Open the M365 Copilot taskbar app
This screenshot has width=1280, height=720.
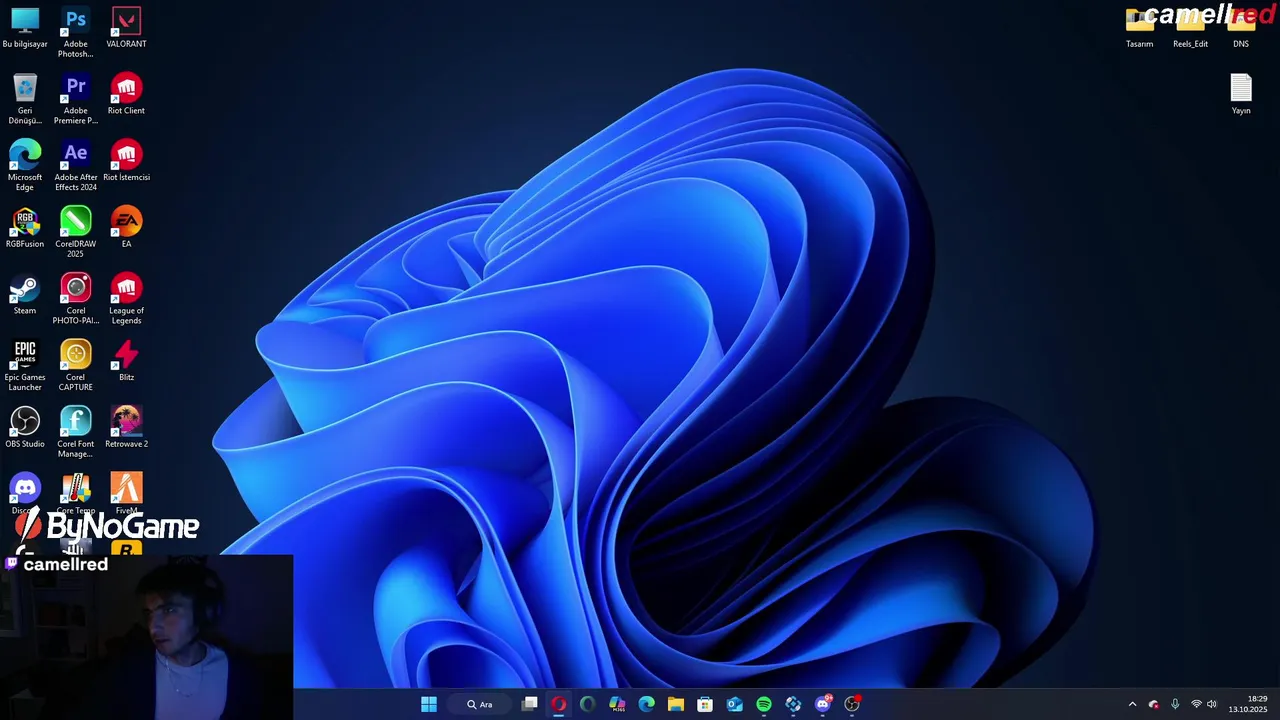(x=617, y=704)
